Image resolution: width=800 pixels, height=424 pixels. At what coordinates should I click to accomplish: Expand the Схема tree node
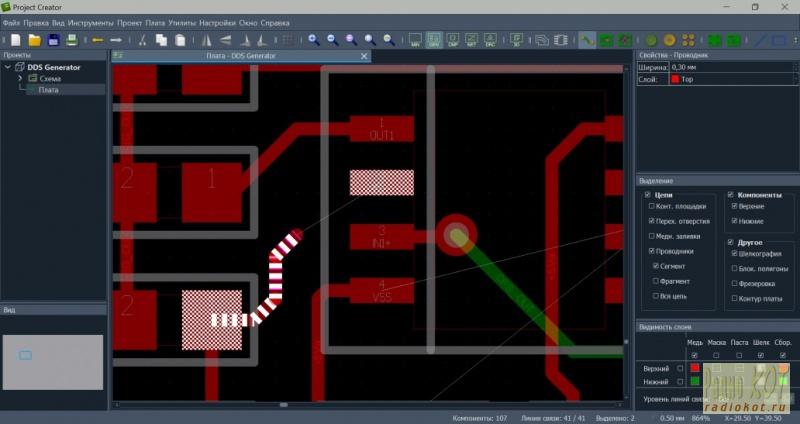[x=19, y=78]
